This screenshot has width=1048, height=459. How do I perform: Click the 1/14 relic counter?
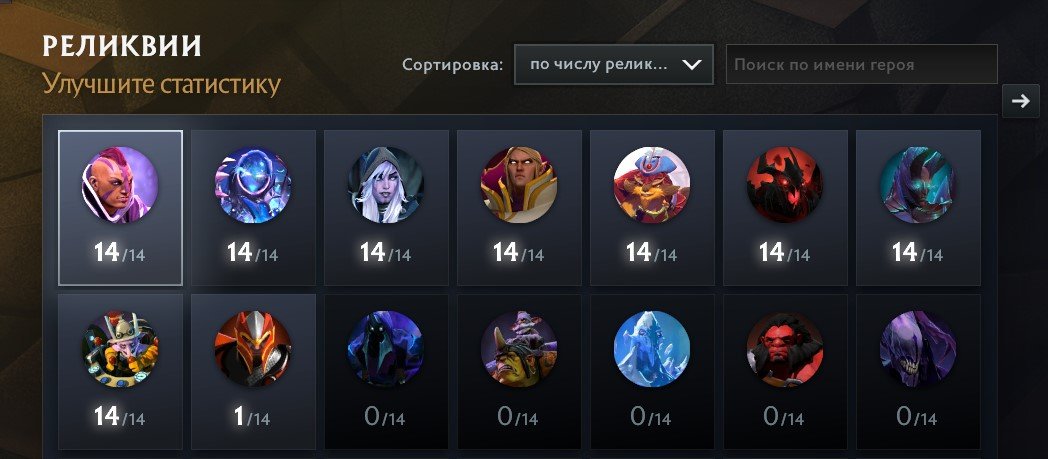(x=252, y=417)
